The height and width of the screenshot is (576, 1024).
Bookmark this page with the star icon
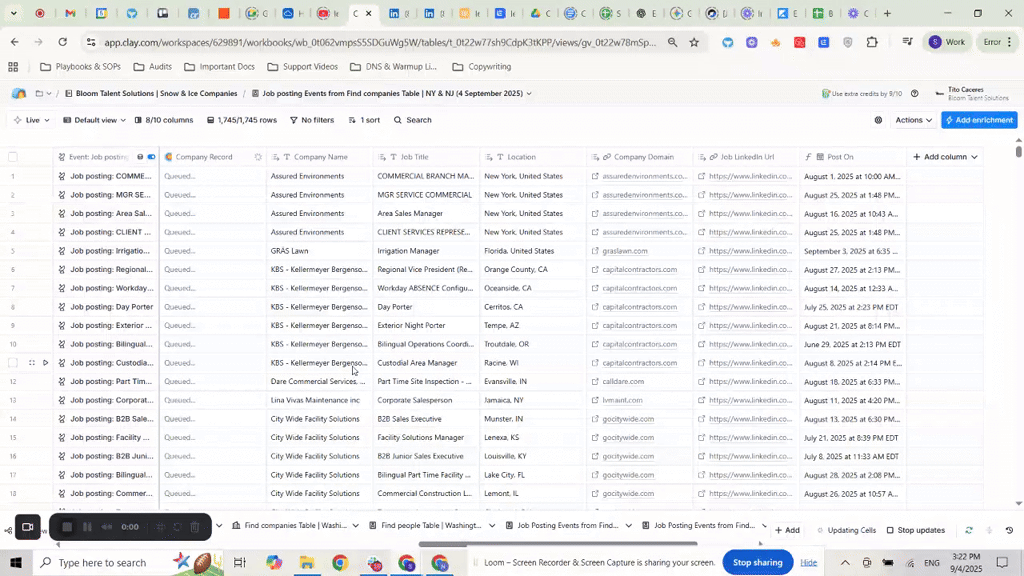694,42
